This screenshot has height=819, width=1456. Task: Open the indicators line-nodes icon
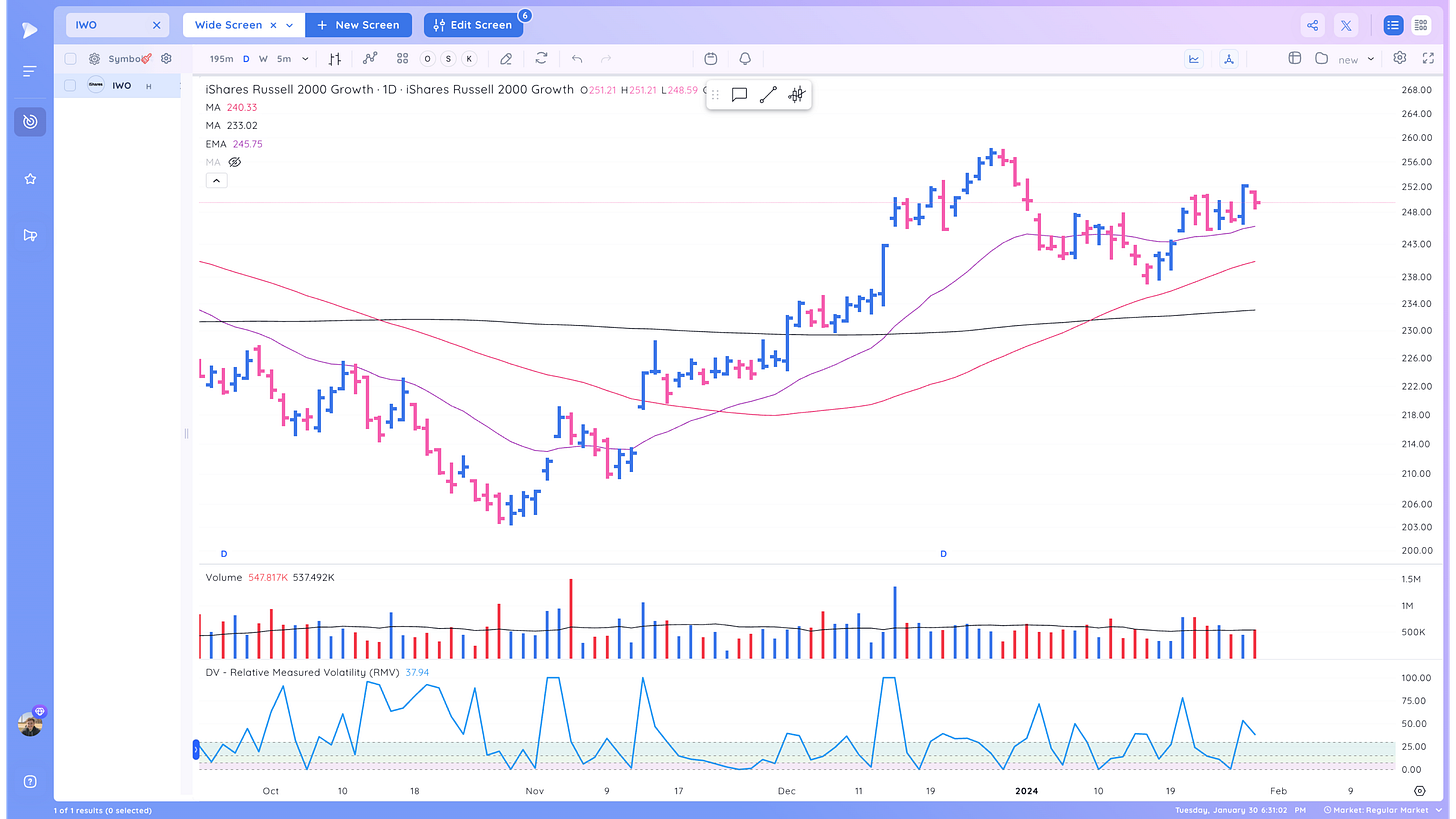(370, 59)
